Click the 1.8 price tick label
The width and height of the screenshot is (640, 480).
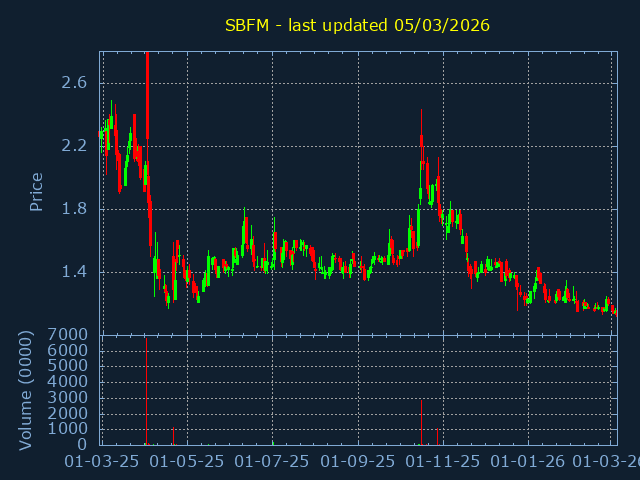[74, 209]
